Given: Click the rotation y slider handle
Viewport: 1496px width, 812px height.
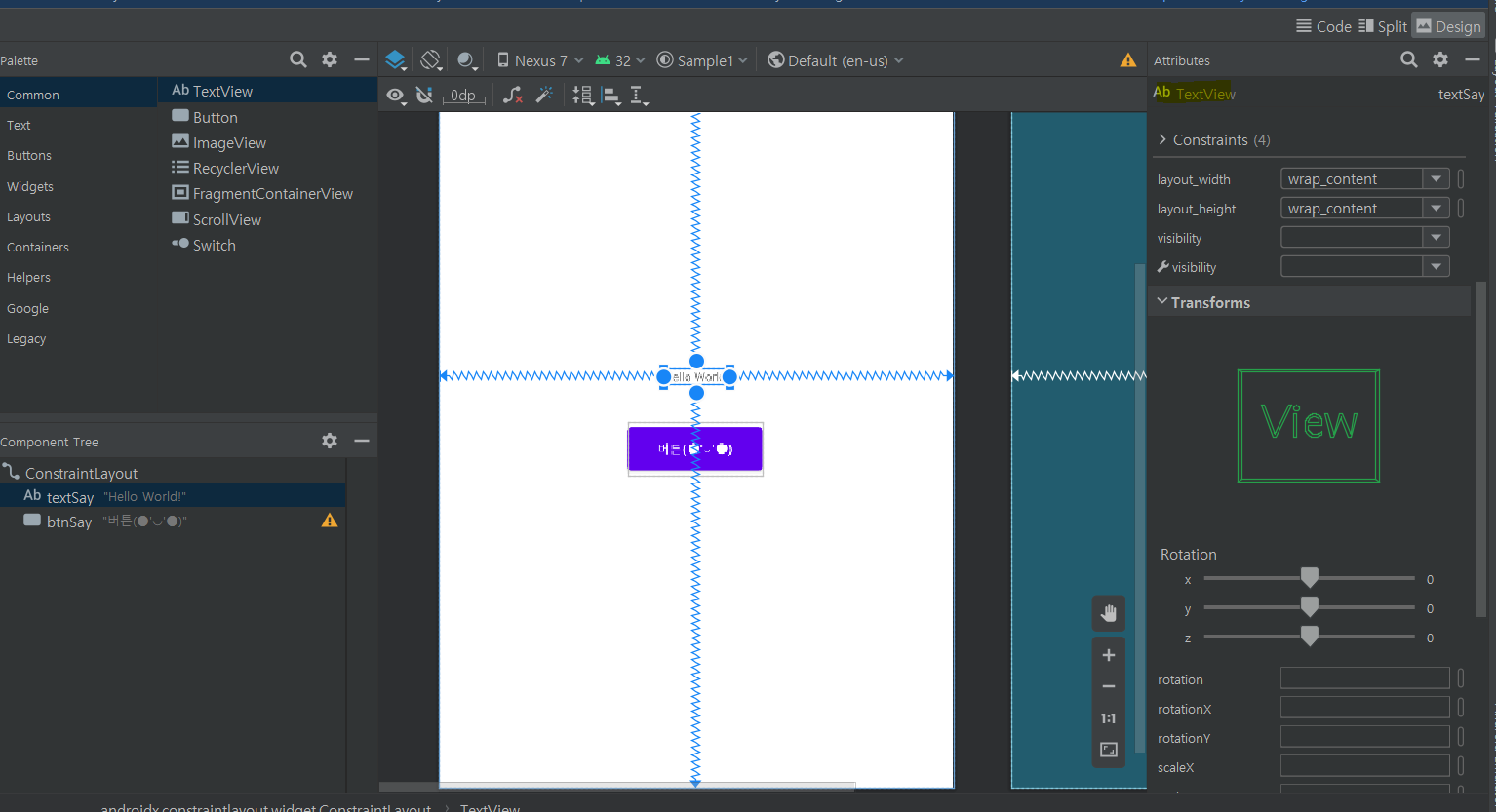Looking at the screenshot, I should pos(1310,607).
